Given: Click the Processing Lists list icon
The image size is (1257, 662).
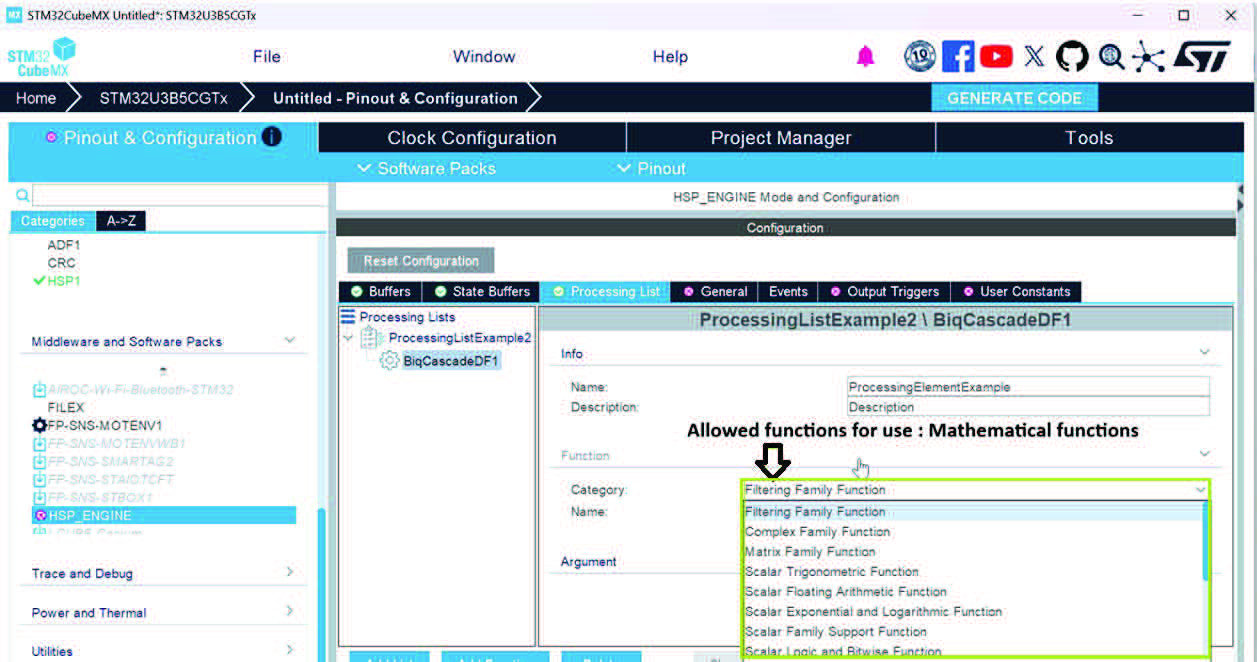Looking at the screenshot, I should 348,316.
